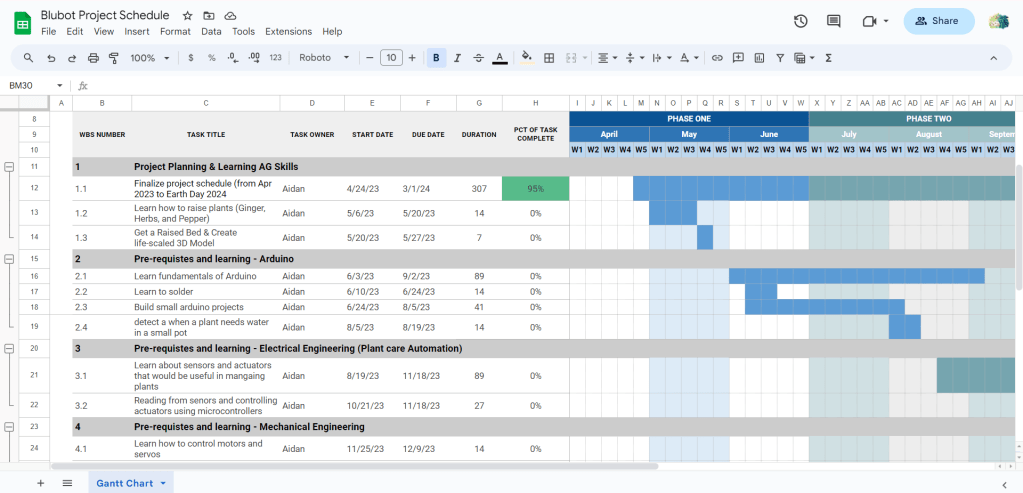Click the insert link icon
This screenshot has height=493, width=1023.
717,58
